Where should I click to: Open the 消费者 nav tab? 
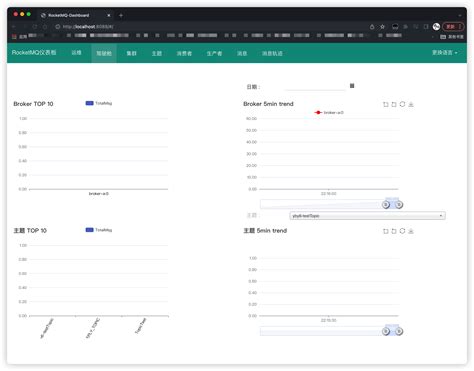[184, 53]
